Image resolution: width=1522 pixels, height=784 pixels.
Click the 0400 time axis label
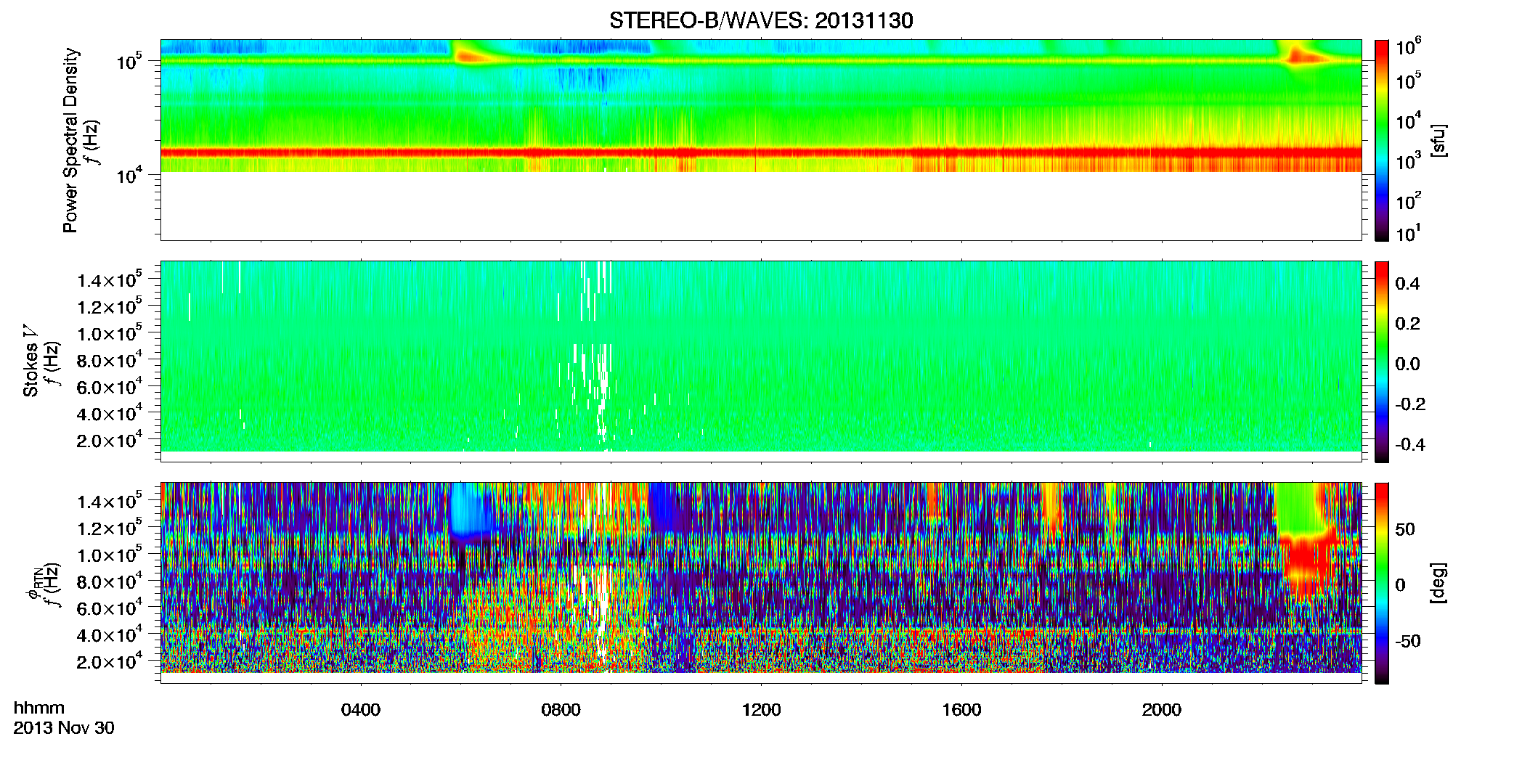[361, 710]
